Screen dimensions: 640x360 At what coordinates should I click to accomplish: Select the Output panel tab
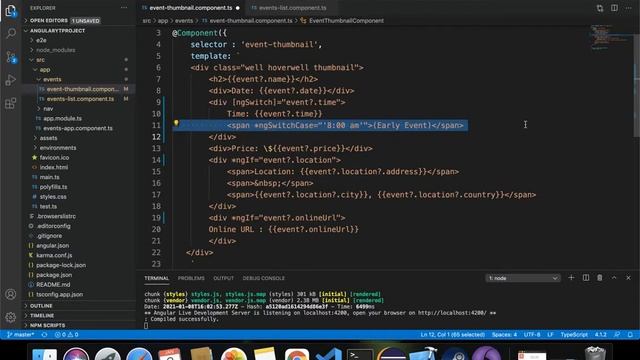click(x=223, y=278)
